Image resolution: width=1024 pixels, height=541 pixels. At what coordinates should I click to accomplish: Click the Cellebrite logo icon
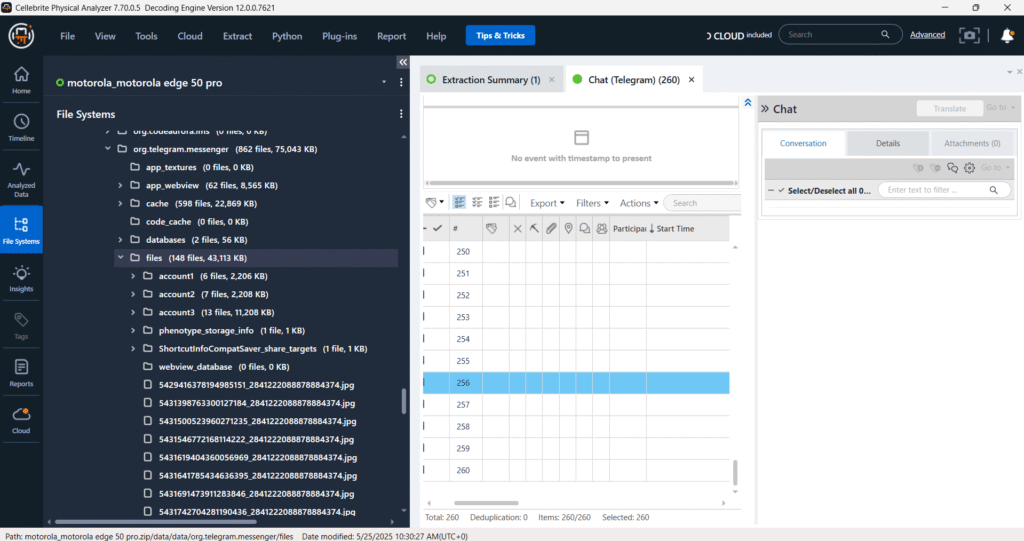(x=21, y=35)
